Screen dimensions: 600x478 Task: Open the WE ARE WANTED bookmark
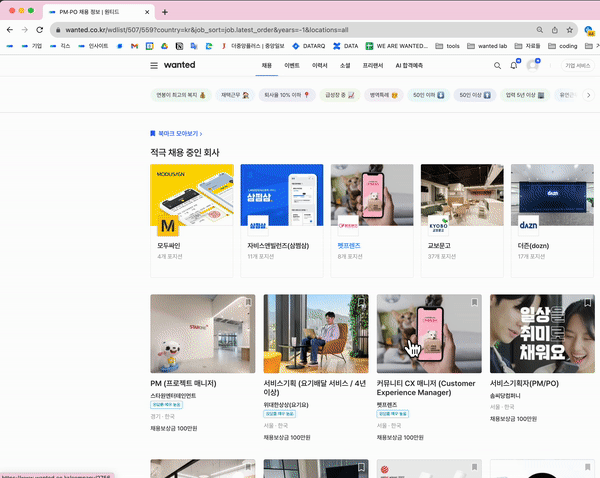pos(397,46)
